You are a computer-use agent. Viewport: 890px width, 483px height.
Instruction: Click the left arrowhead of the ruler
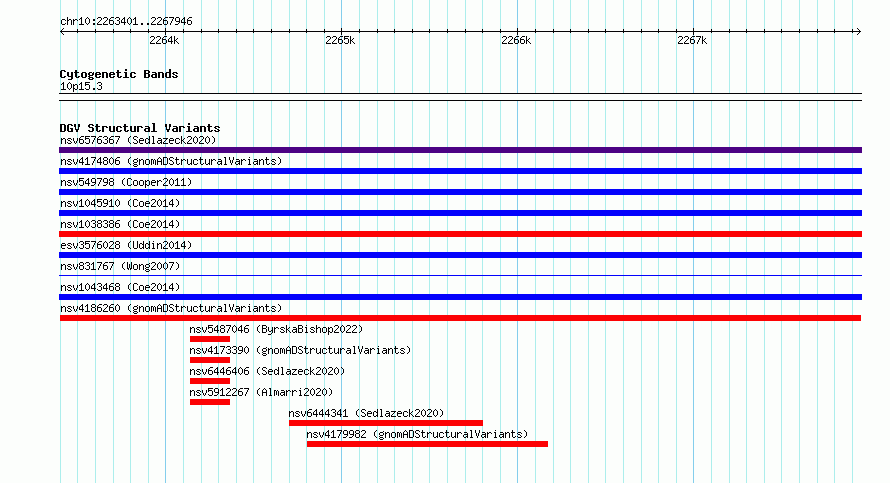[62, 32]
